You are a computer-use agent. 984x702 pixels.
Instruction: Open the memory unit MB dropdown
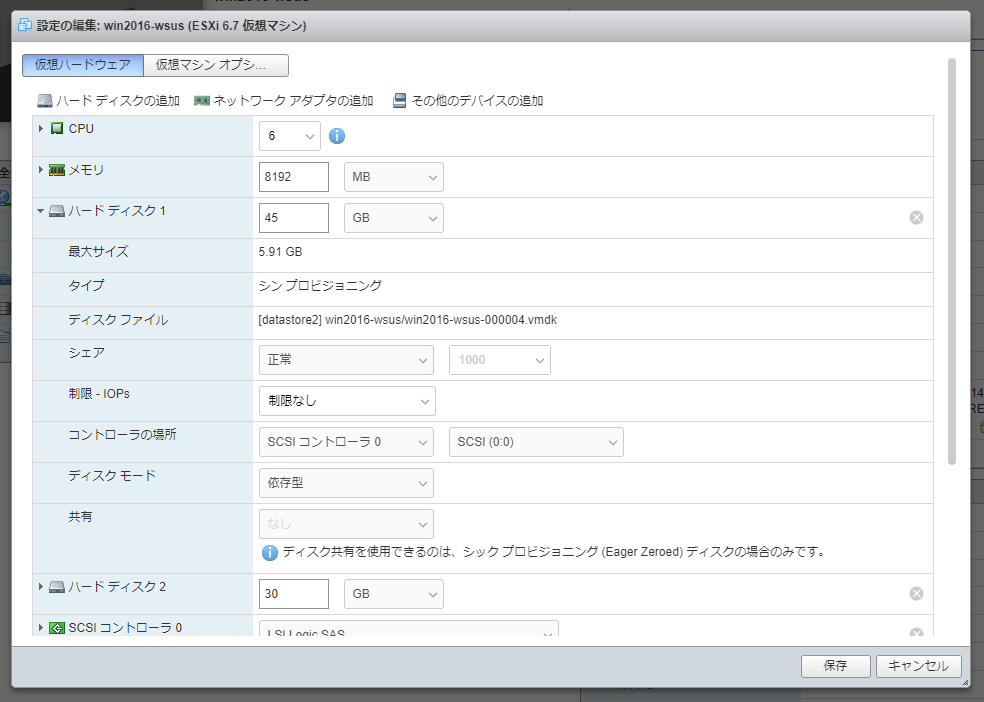tap(394, 177)
